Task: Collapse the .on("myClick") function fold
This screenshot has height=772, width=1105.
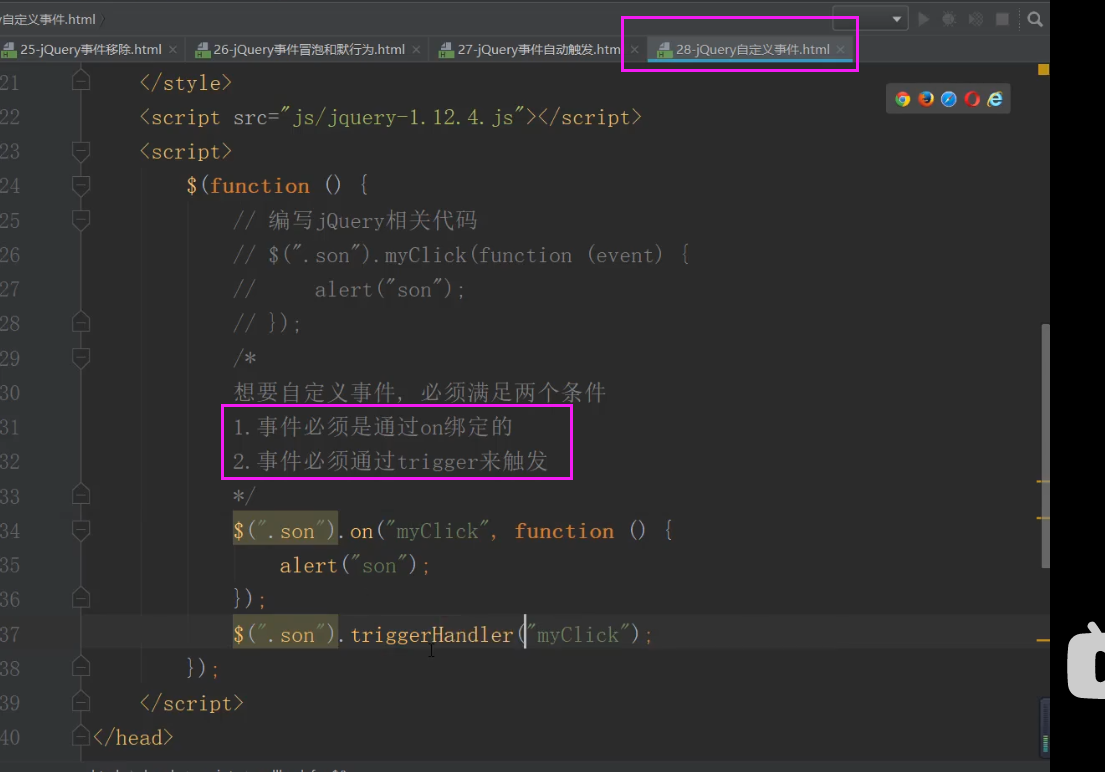Action: click(x=81, y=529)
